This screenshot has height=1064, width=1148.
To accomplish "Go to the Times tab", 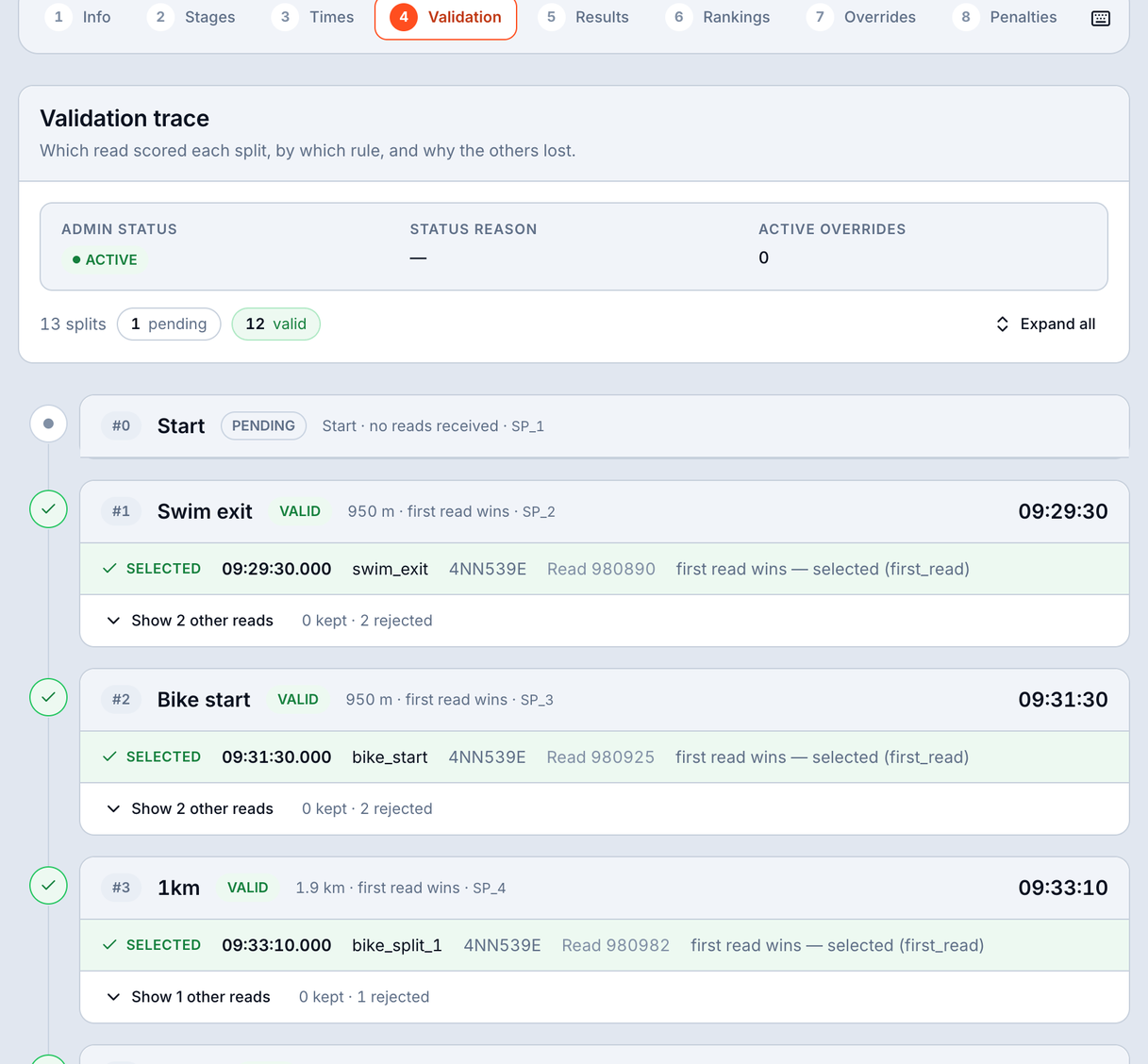I will point(314,17).
